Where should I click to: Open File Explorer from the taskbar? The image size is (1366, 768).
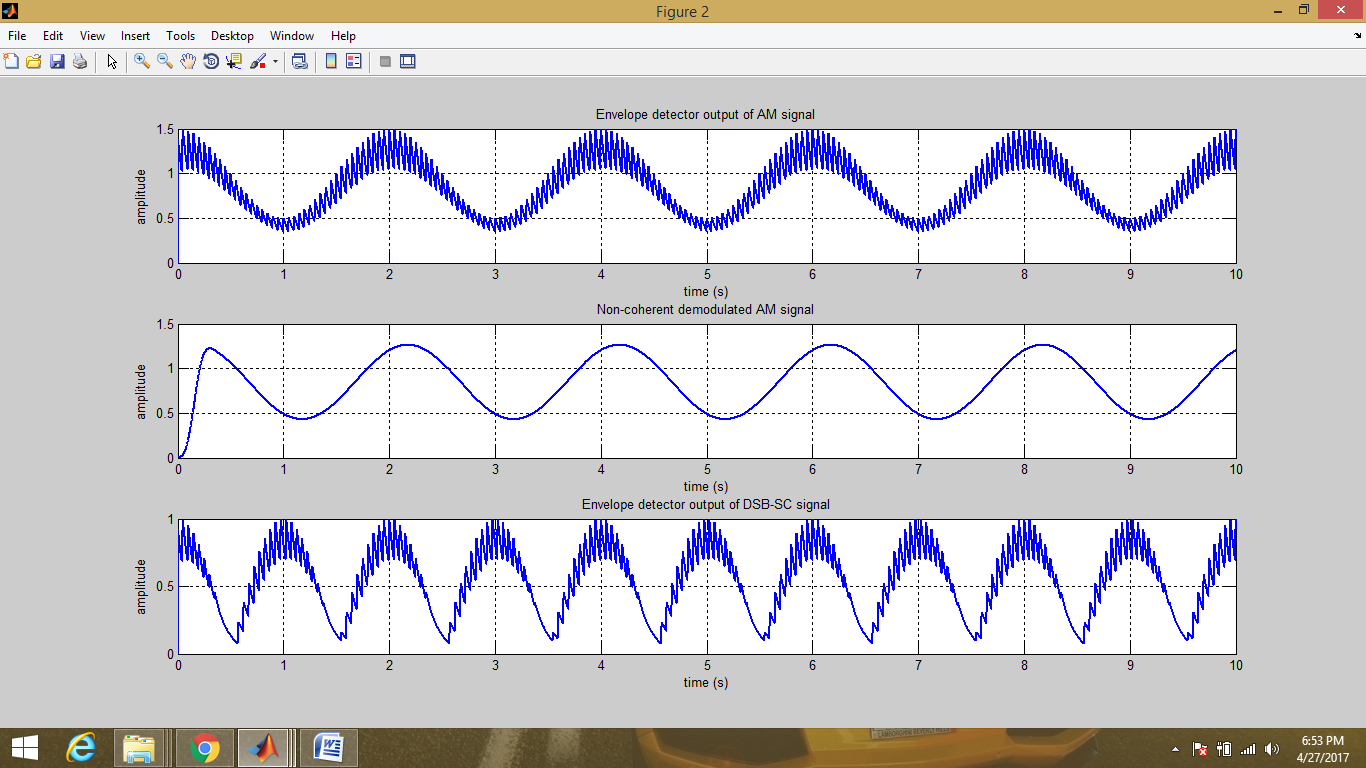click(x=139, y=747)
